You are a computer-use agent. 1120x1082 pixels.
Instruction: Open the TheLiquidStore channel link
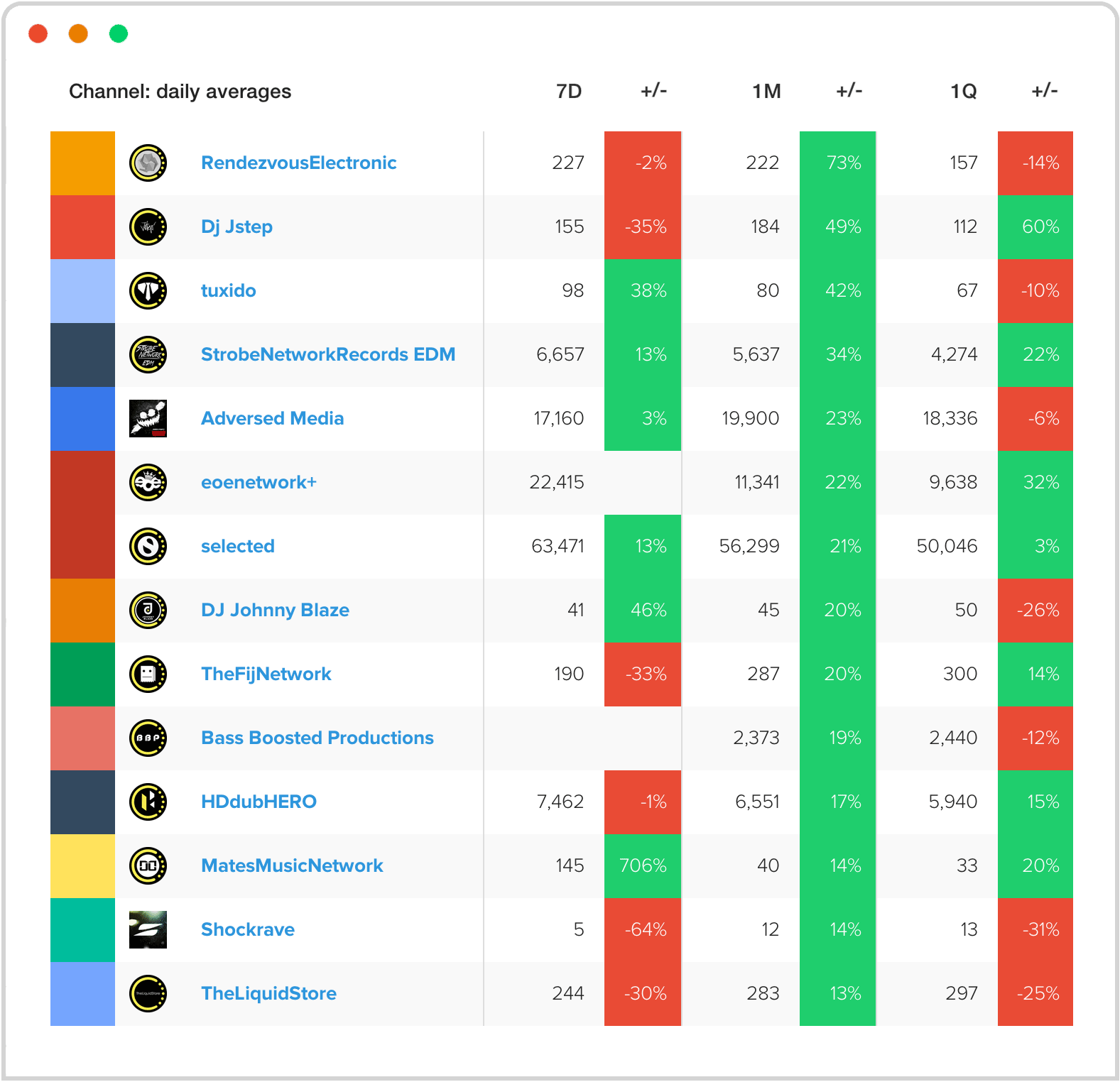[268, 994]
